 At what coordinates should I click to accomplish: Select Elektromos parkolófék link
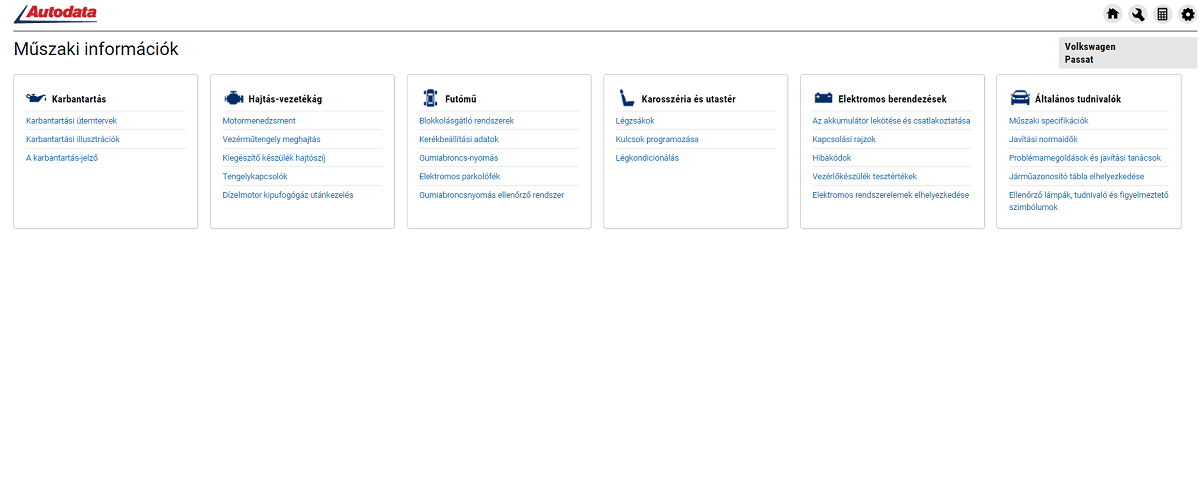[459, 176]
